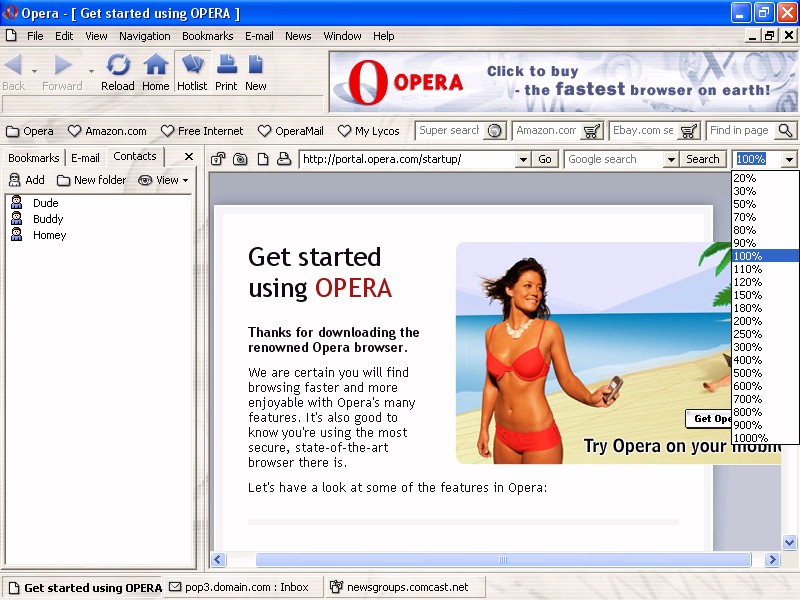The width and height of the screenshot is (800, 600).
Task: Select 50% zoom level
Action: pos(765,204)
